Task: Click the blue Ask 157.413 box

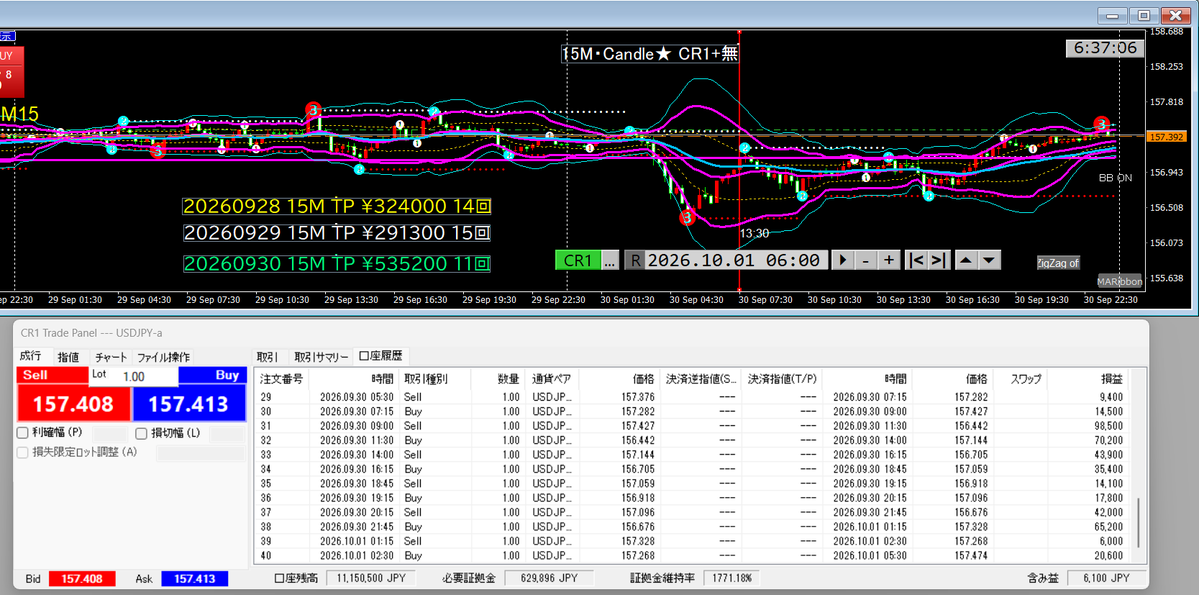Action: coord(194,579)
